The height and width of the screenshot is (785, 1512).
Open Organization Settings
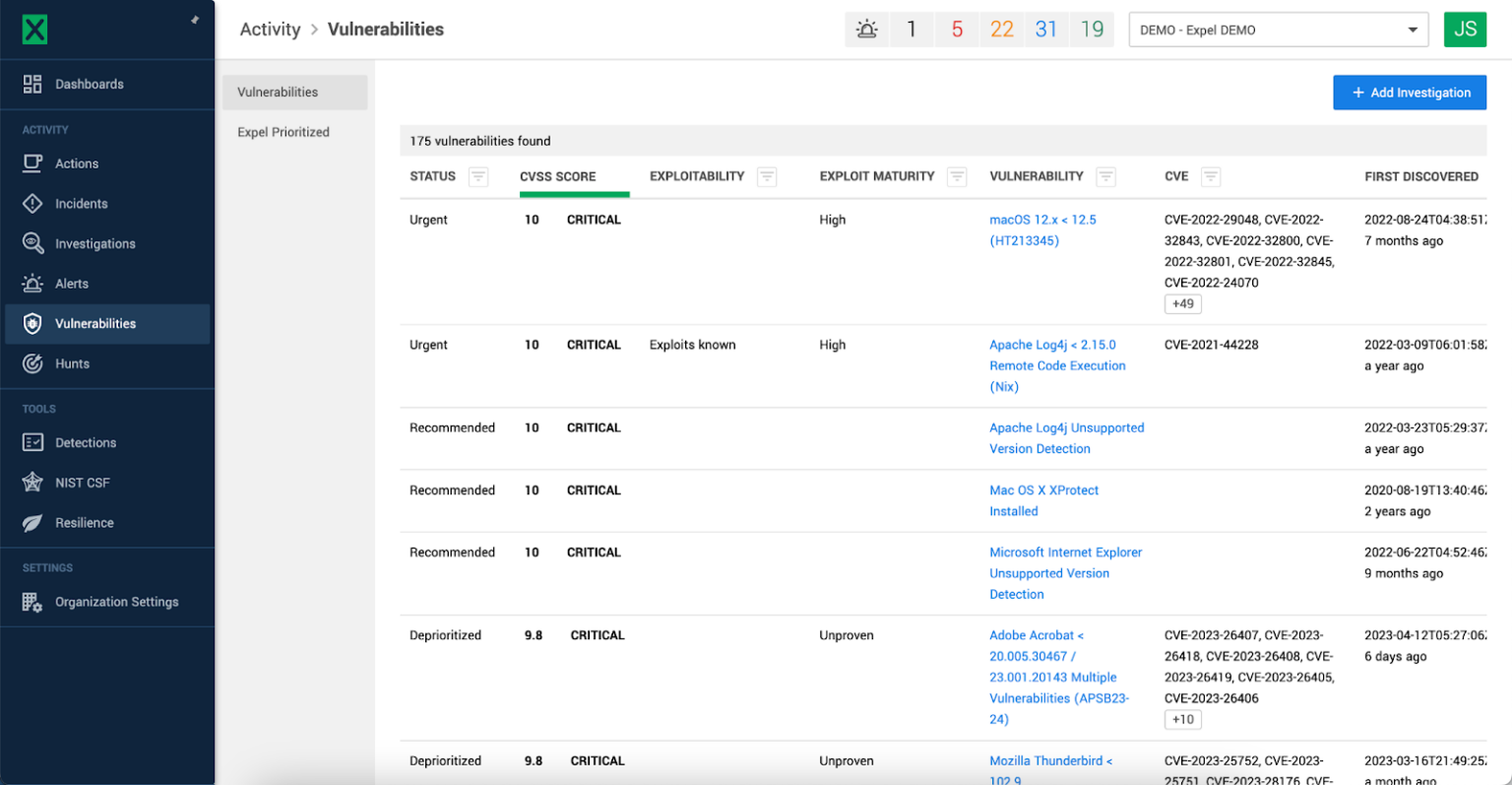116,602
